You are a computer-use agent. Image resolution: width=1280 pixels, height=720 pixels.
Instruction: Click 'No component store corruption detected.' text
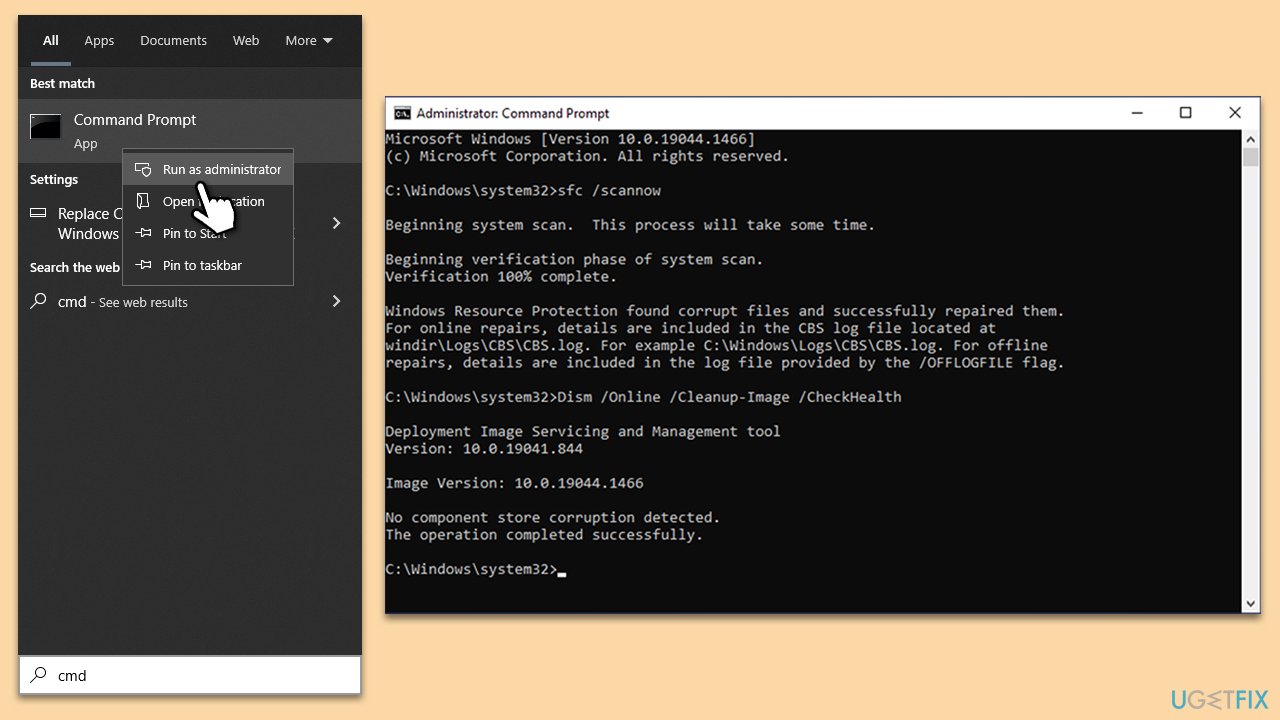coord(553,518)
